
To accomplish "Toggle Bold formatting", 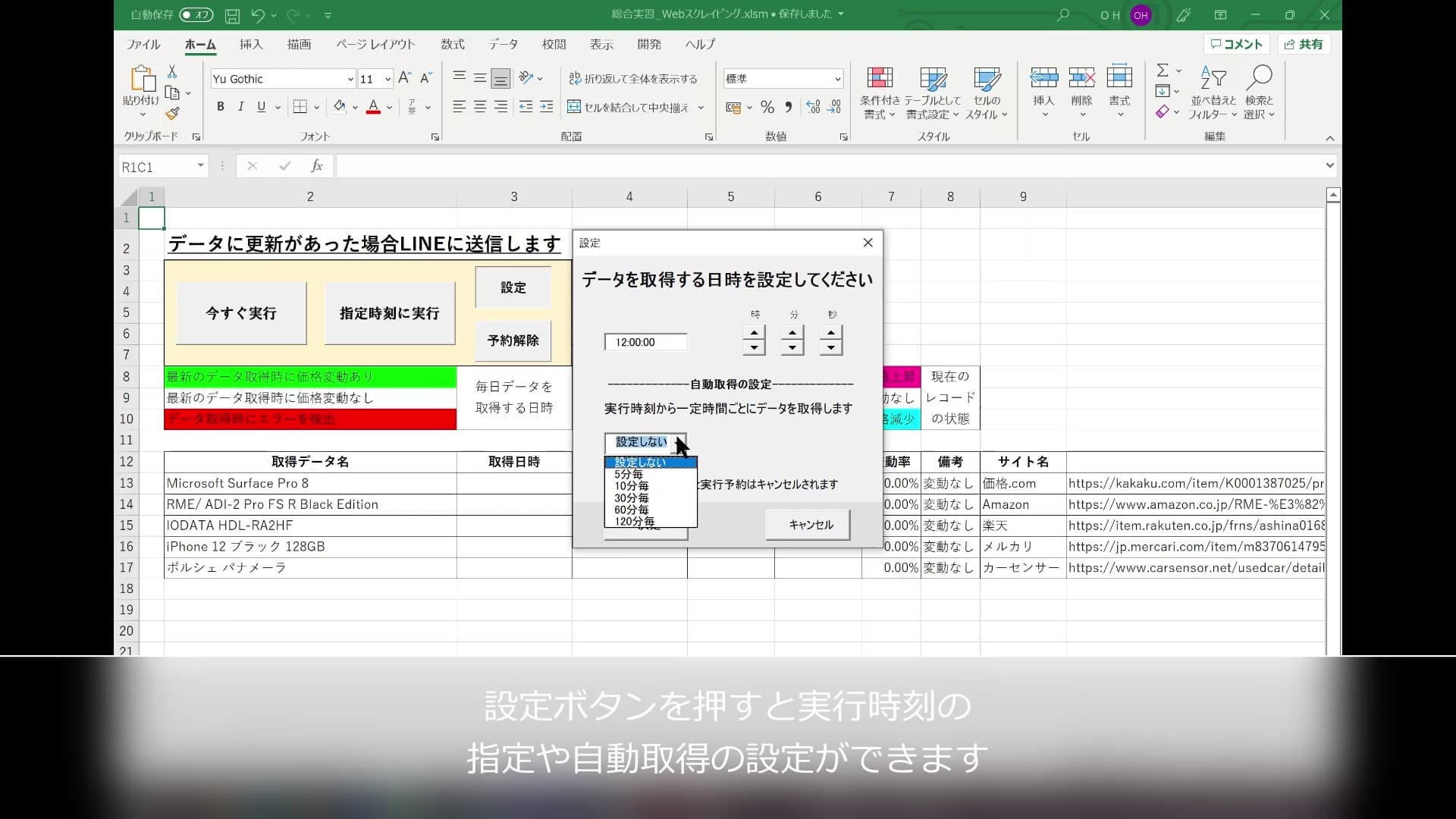I will [x=220, y=107].
